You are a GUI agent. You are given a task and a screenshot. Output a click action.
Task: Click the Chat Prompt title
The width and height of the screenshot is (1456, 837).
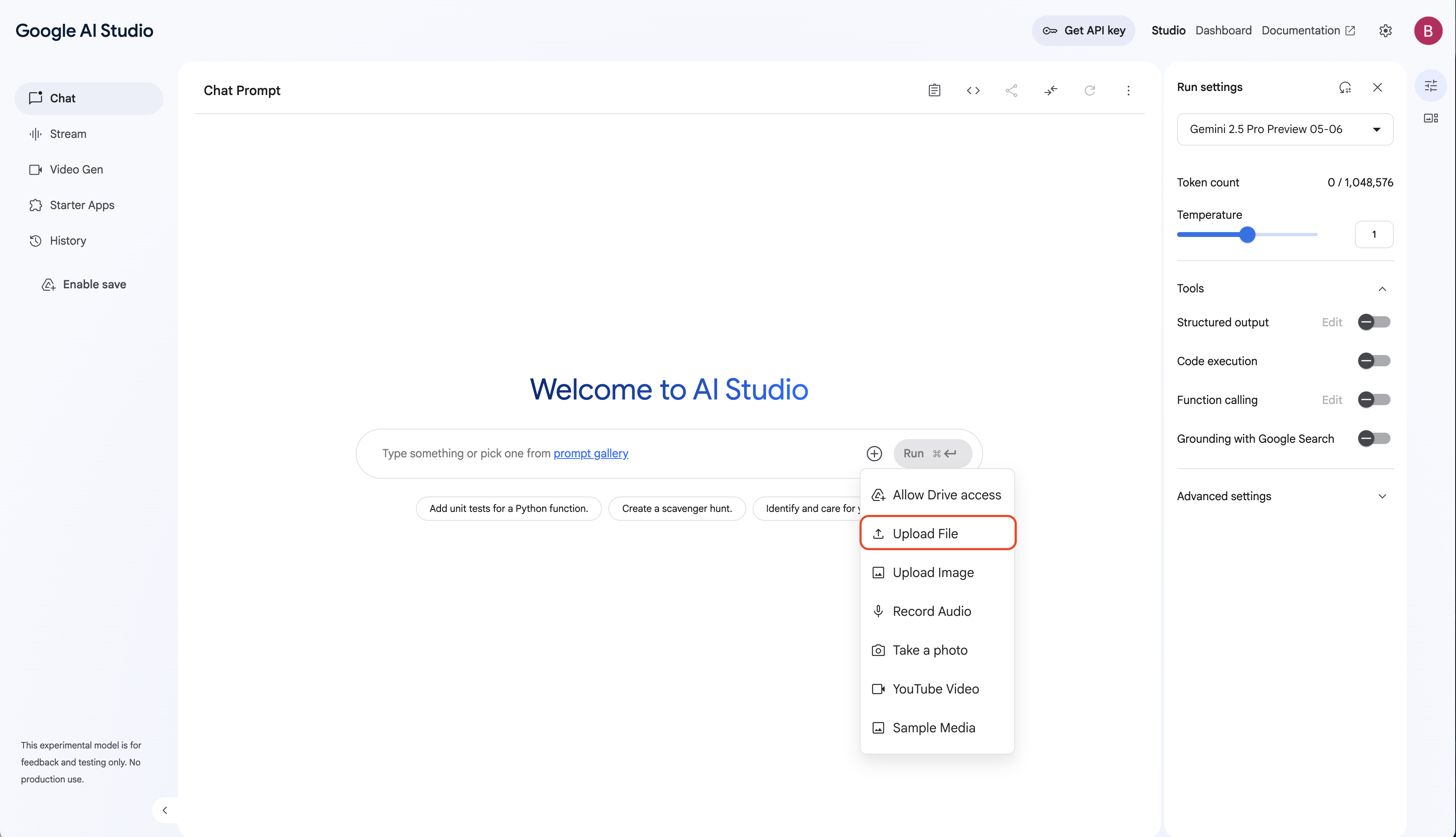242,90
